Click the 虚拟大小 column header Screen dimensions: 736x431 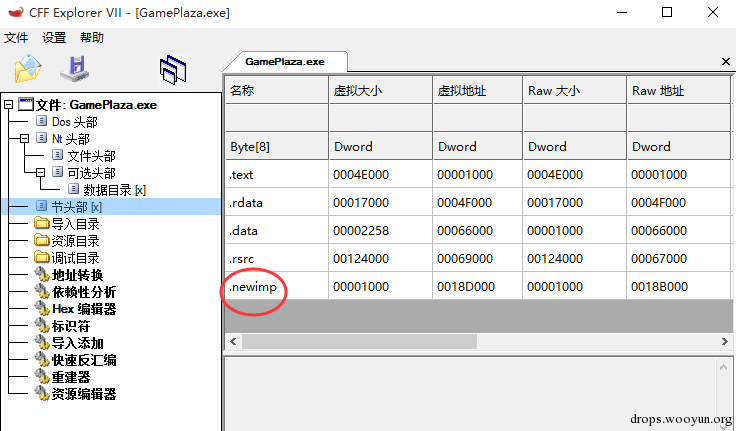click(381, 90)
